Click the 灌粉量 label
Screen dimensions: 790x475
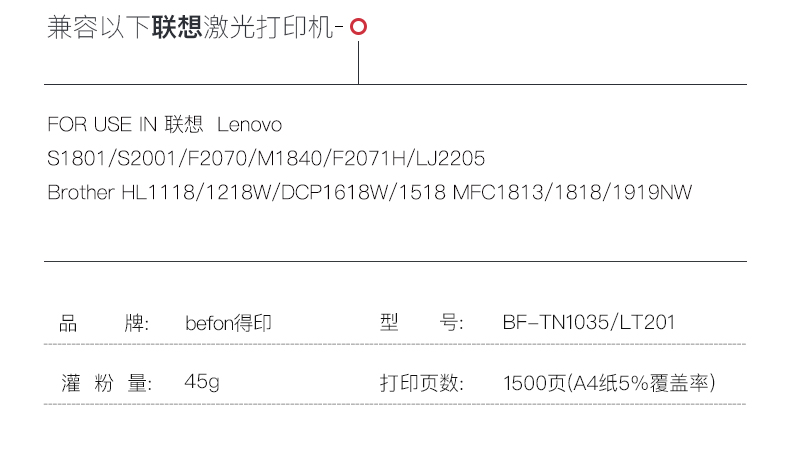coord(104,383)
